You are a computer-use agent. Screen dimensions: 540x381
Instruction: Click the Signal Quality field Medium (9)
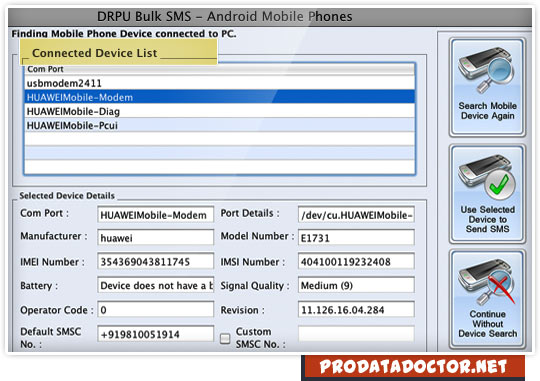tap(356, 285)
